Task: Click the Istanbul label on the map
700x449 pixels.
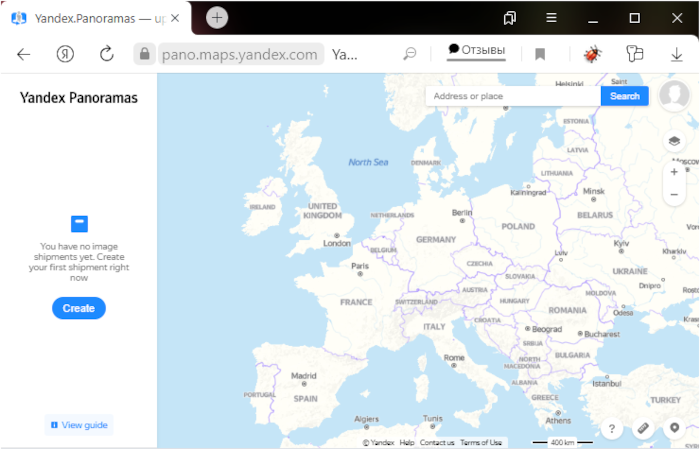Action: (607, 384)
